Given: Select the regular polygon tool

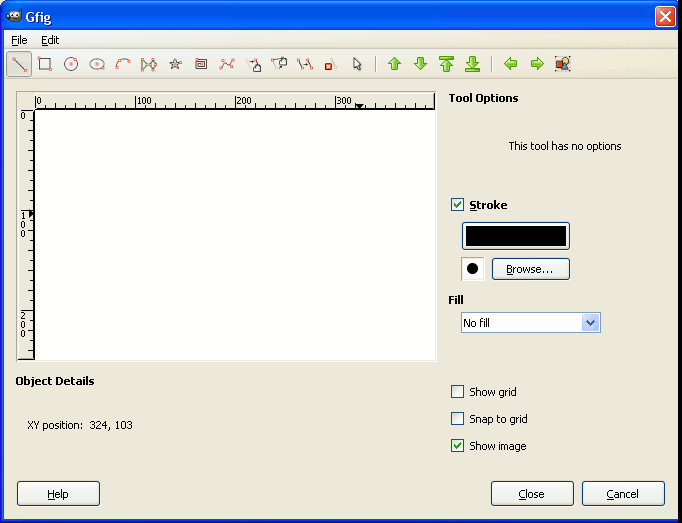Looking at the screenshot, I should point(149,64).
